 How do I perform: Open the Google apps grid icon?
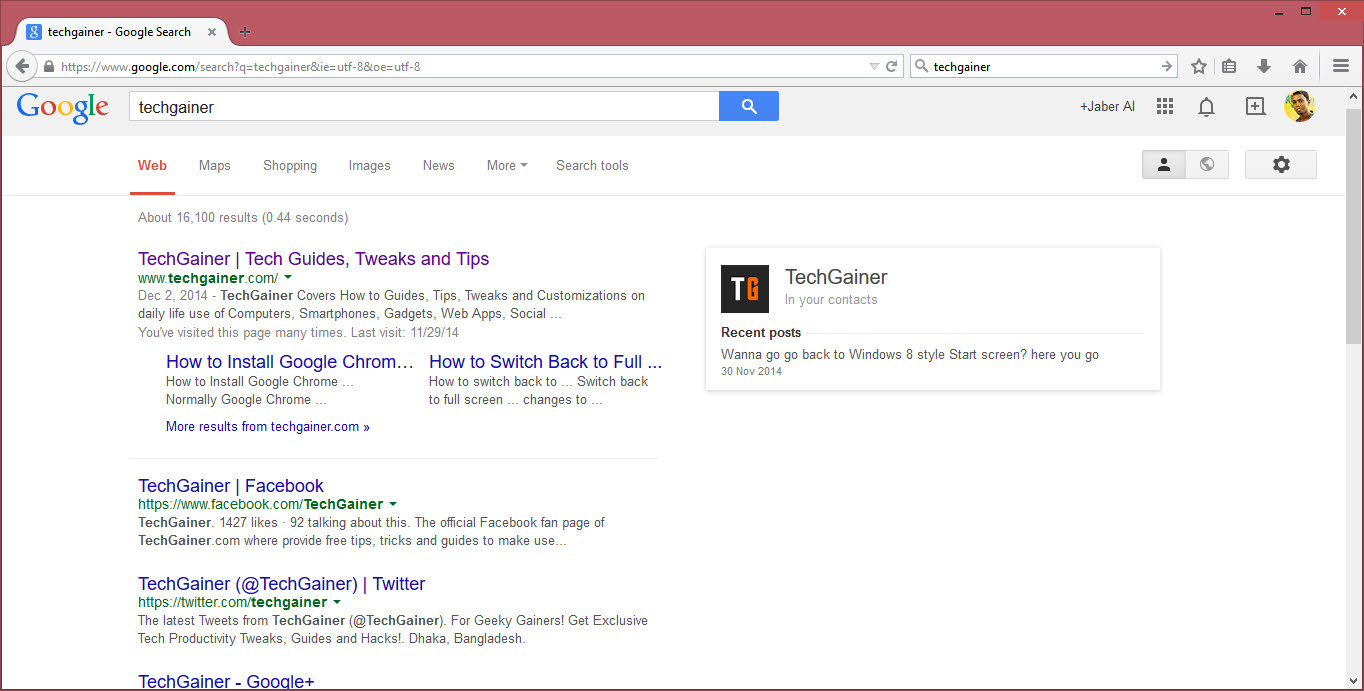pos(1164,106)
